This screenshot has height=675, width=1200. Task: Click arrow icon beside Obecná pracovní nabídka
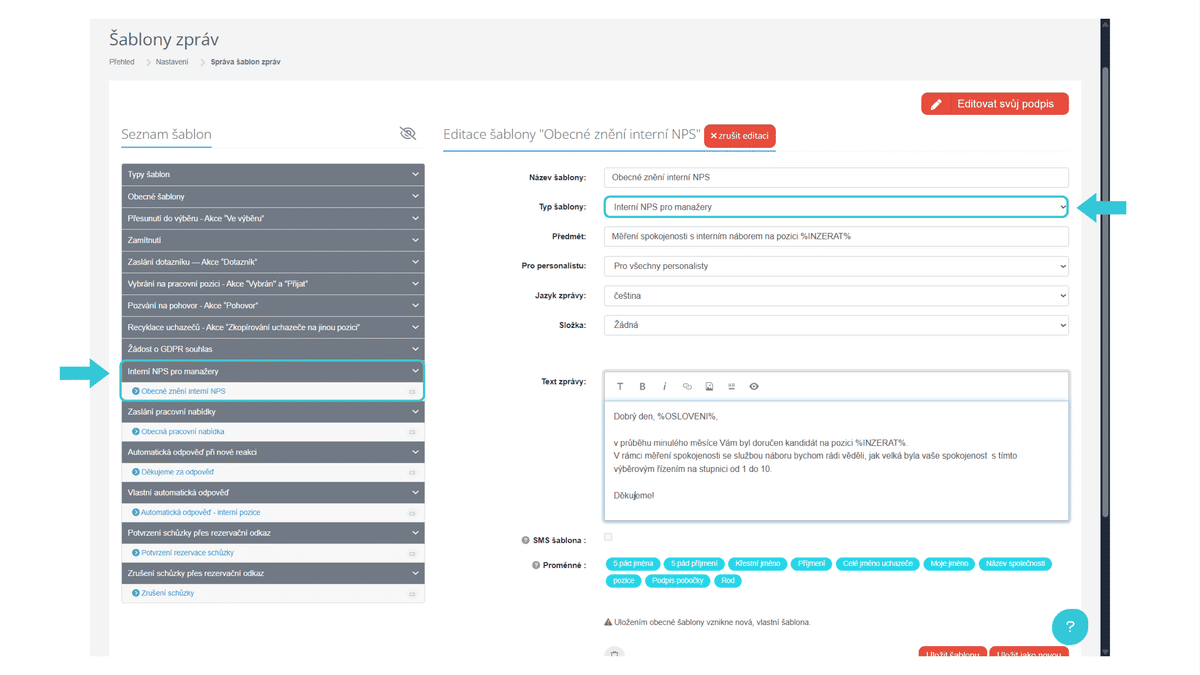point(136,432)
